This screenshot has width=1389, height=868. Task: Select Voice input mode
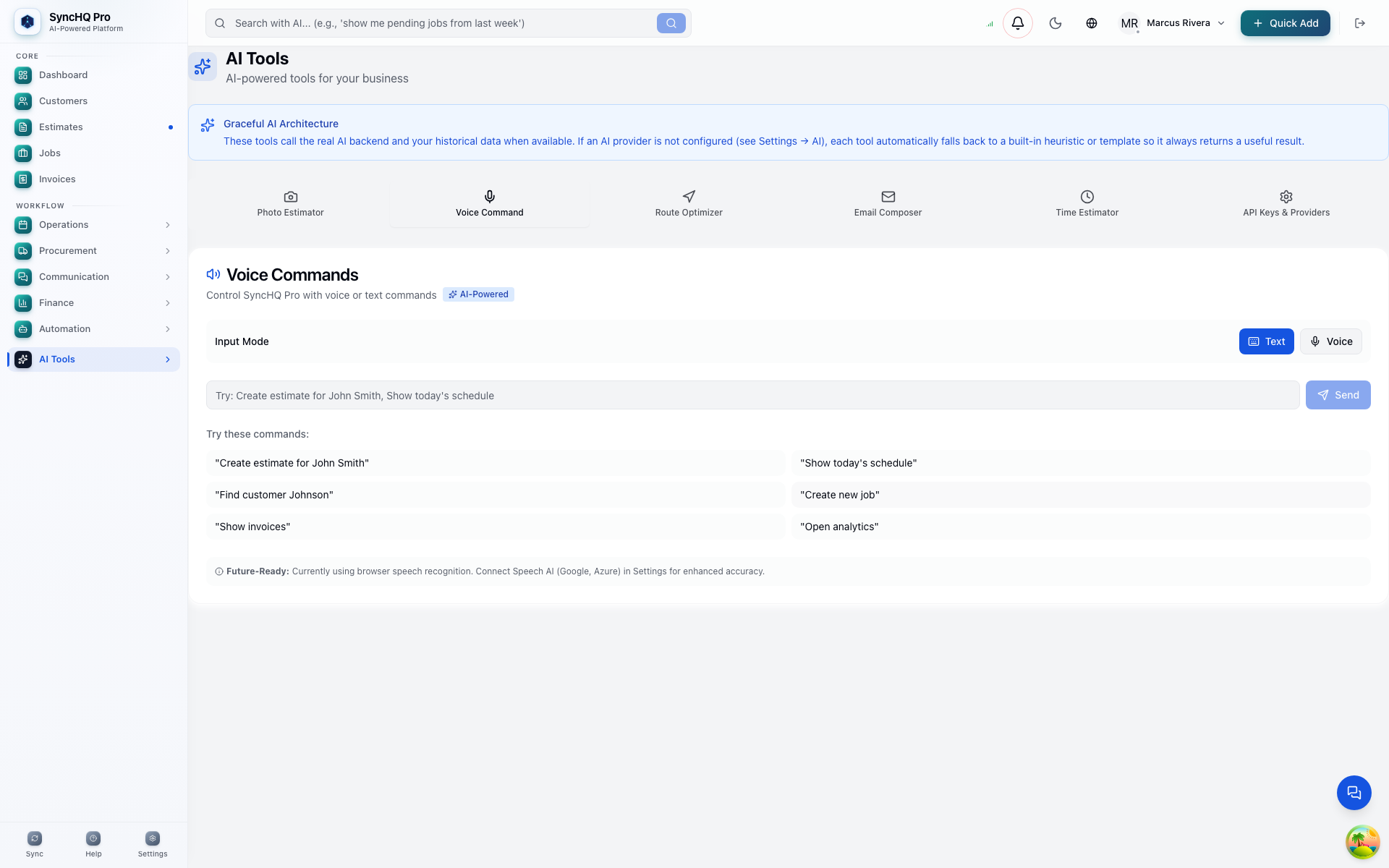pyautogui.click(x=1331, y=341)
